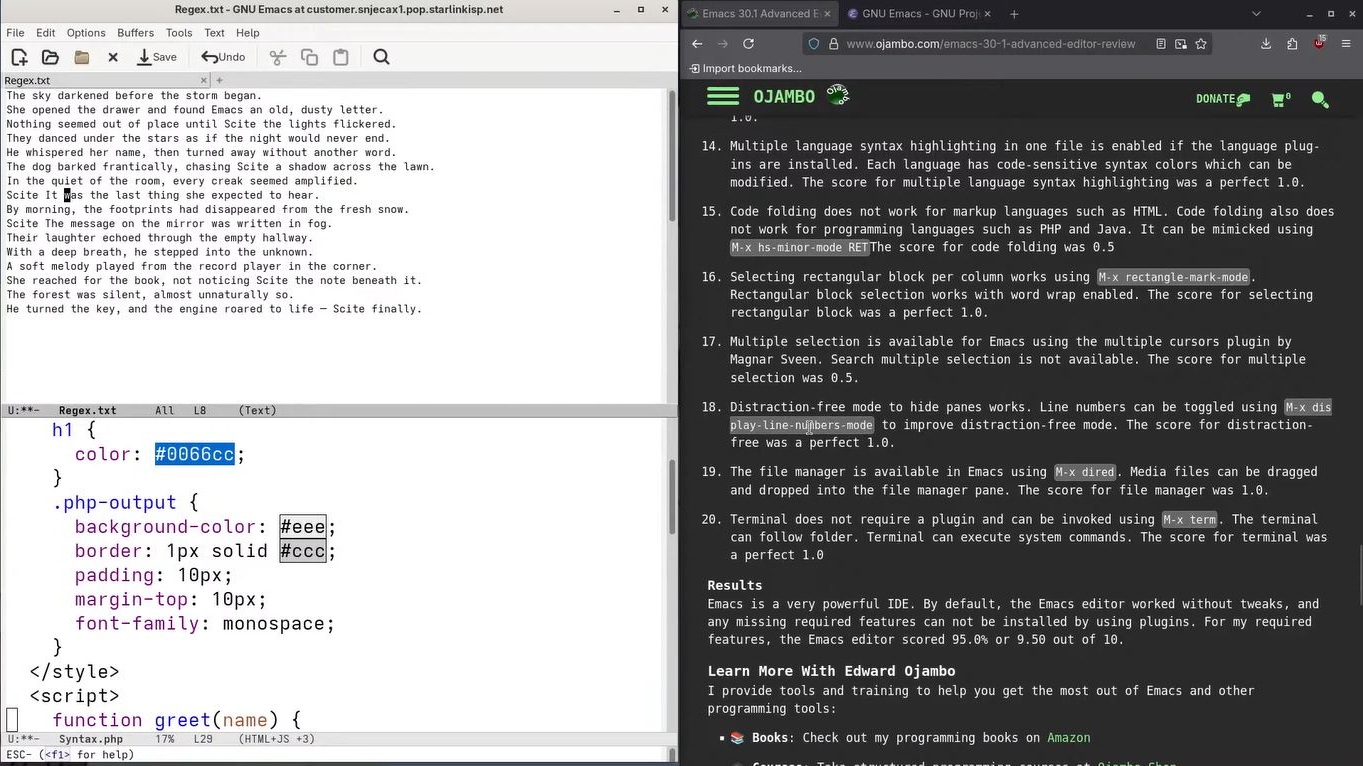Click the Undo button in Emacs toolbar
This screenshot has width=1363, height=766.
tap(223, 57)
